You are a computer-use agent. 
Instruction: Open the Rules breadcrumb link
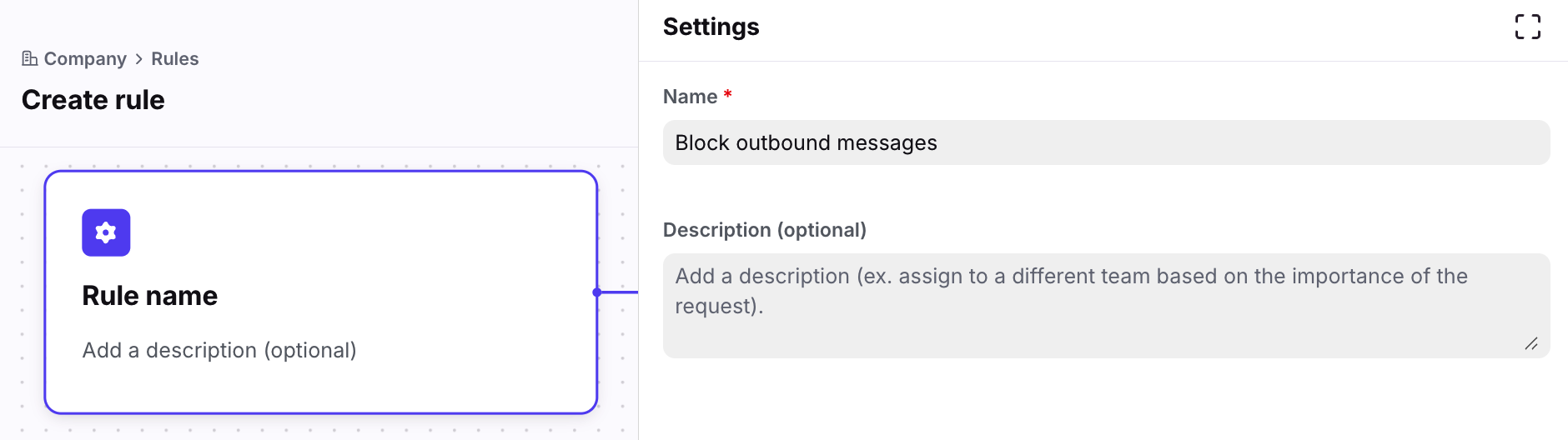point(174,59)
